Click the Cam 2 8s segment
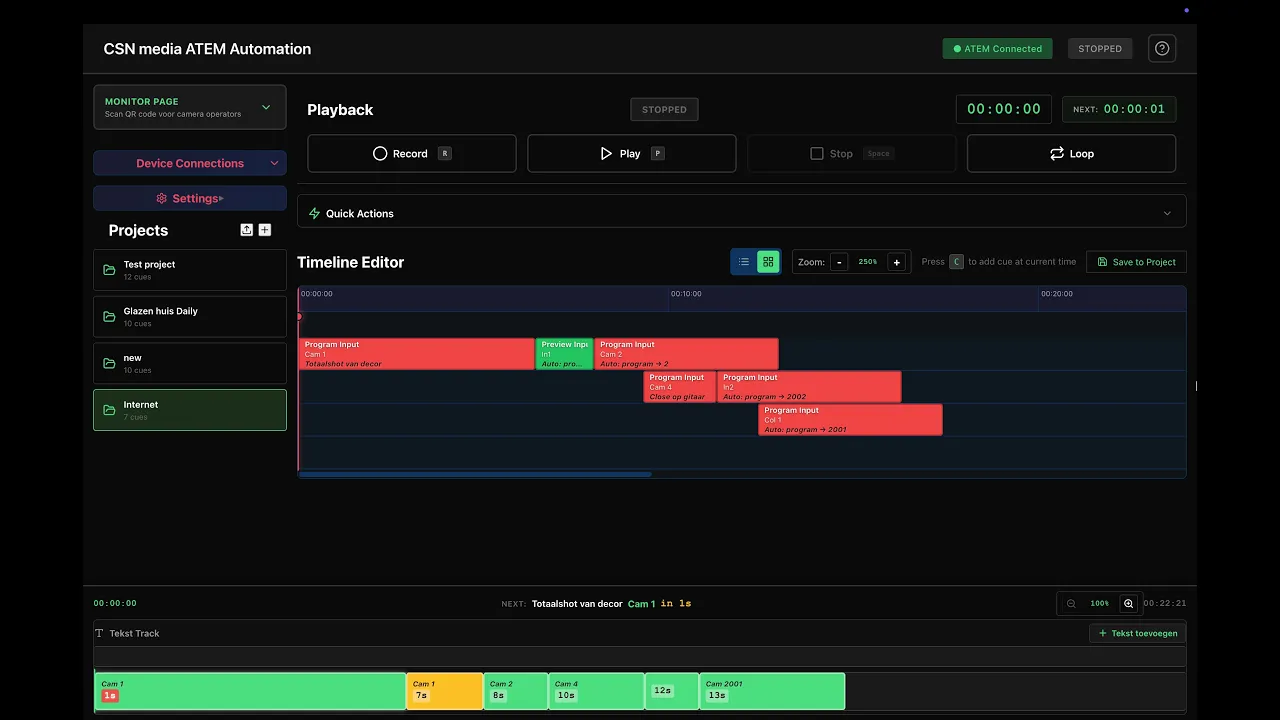Image resolution: width=1280 pixels, height=720 pixels. [x=516, y=691]
